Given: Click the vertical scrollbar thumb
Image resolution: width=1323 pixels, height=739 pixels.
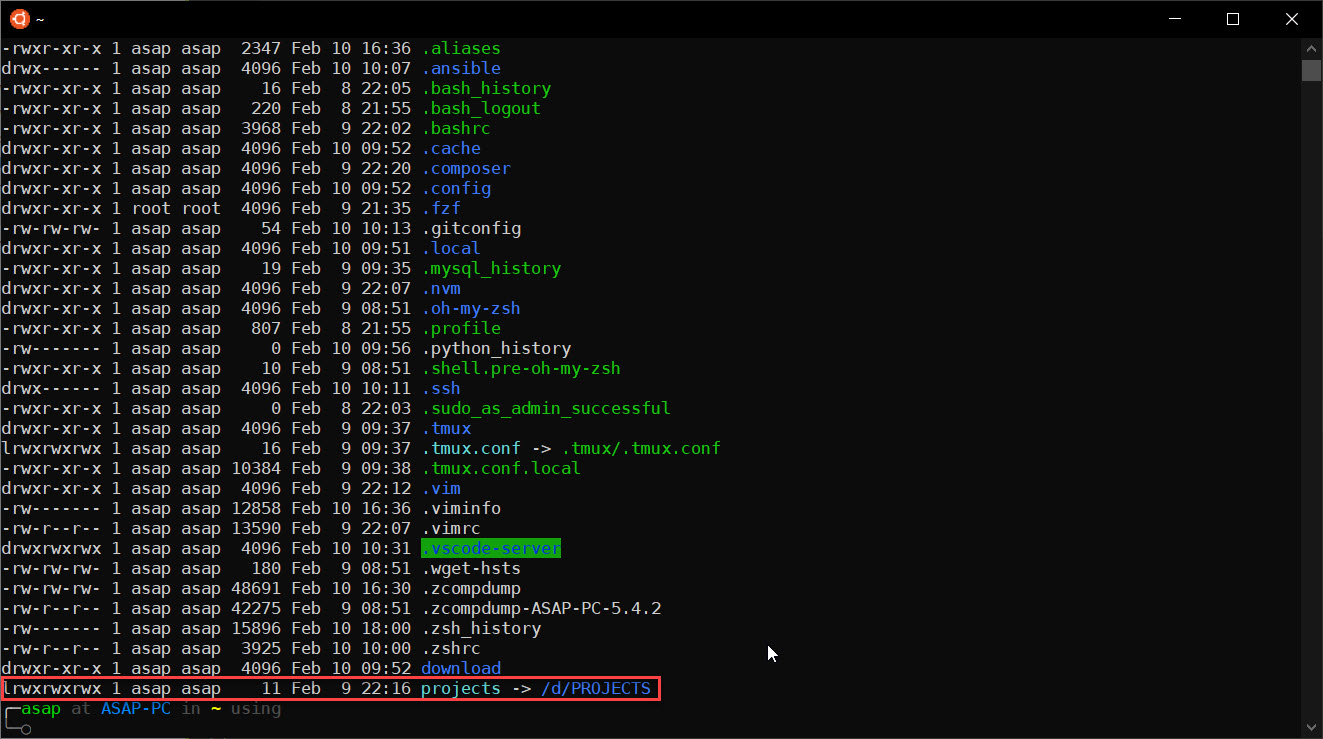Looking at the screenshot, I should point(1312,69).
